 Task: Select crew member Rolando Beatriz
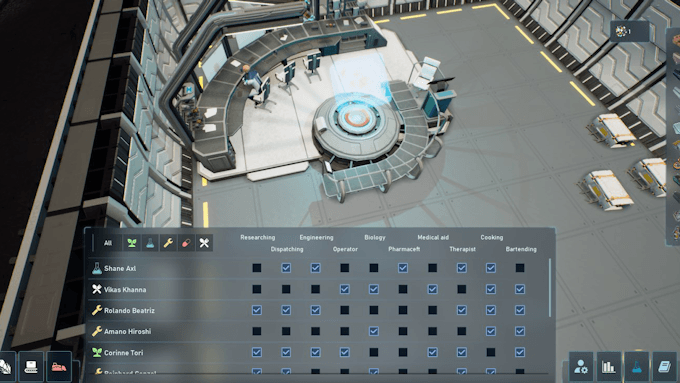pyautogui.click(x=129, y=311)
